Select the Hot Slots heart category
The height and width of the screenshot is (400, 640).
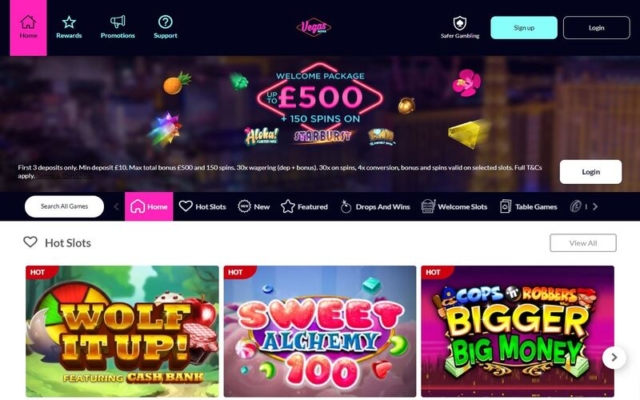(202, 207)
